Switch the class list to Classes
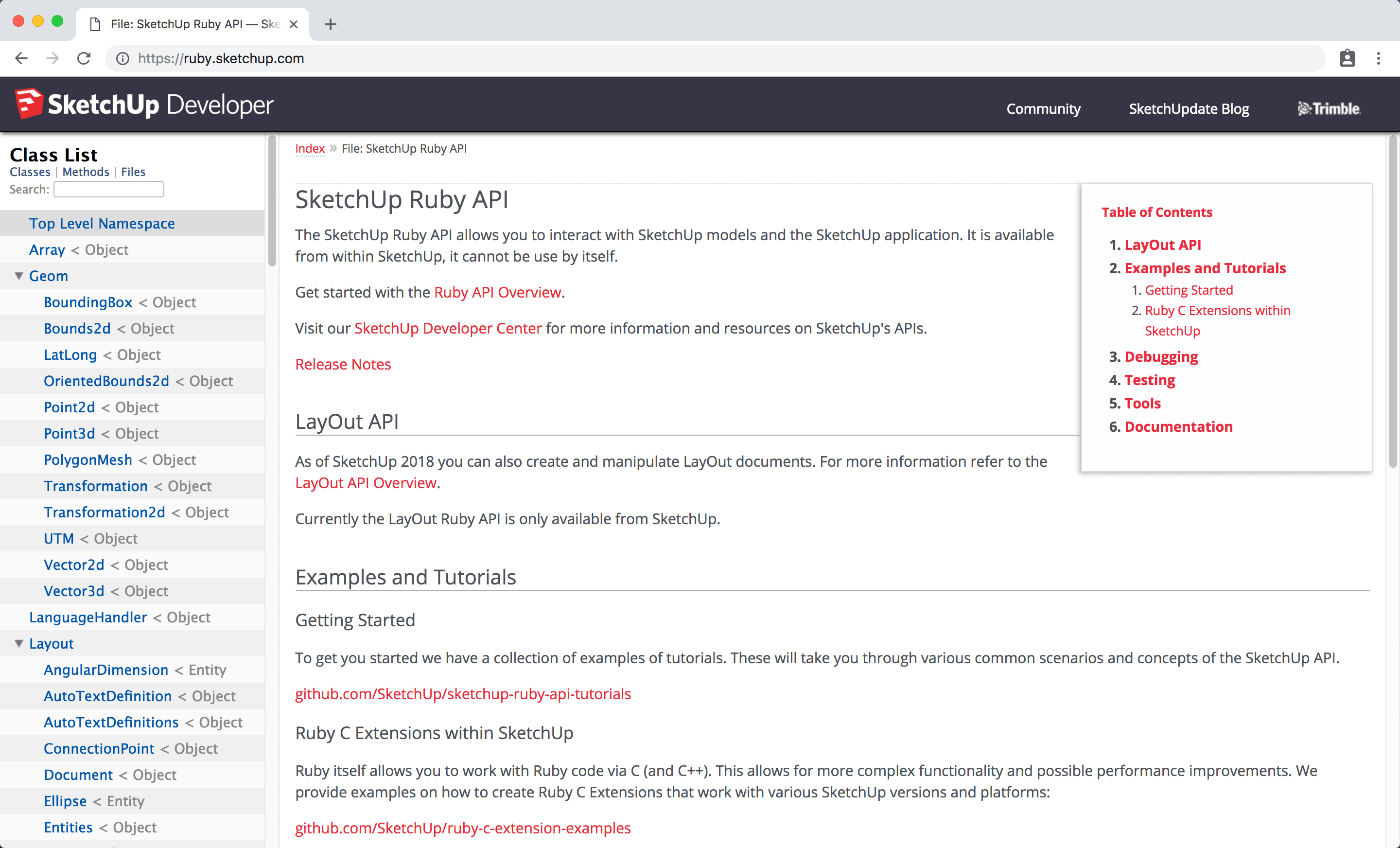 coord(30,172)
